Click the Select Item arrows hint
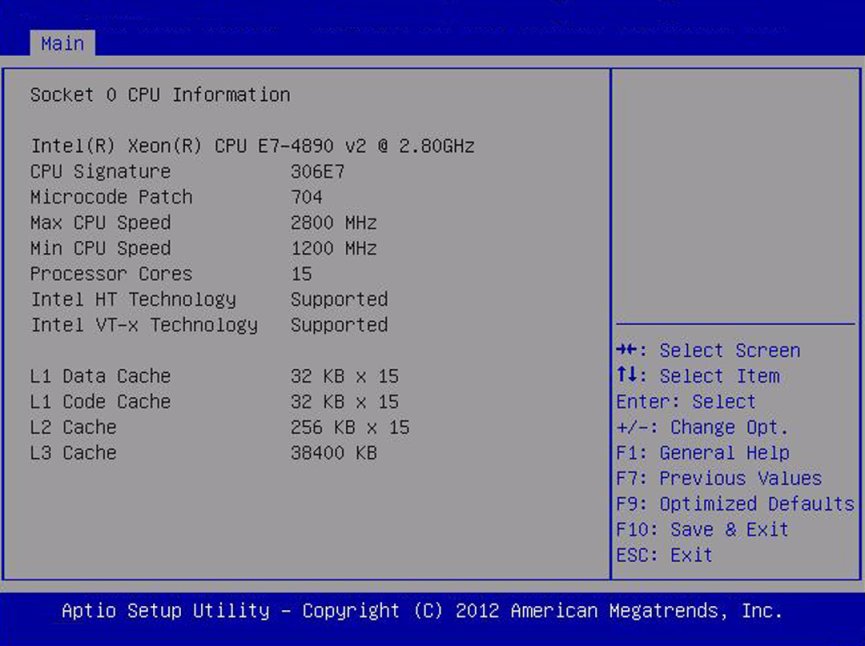The height and width of the screenshot is (646, 865). (x=698, y=376)
